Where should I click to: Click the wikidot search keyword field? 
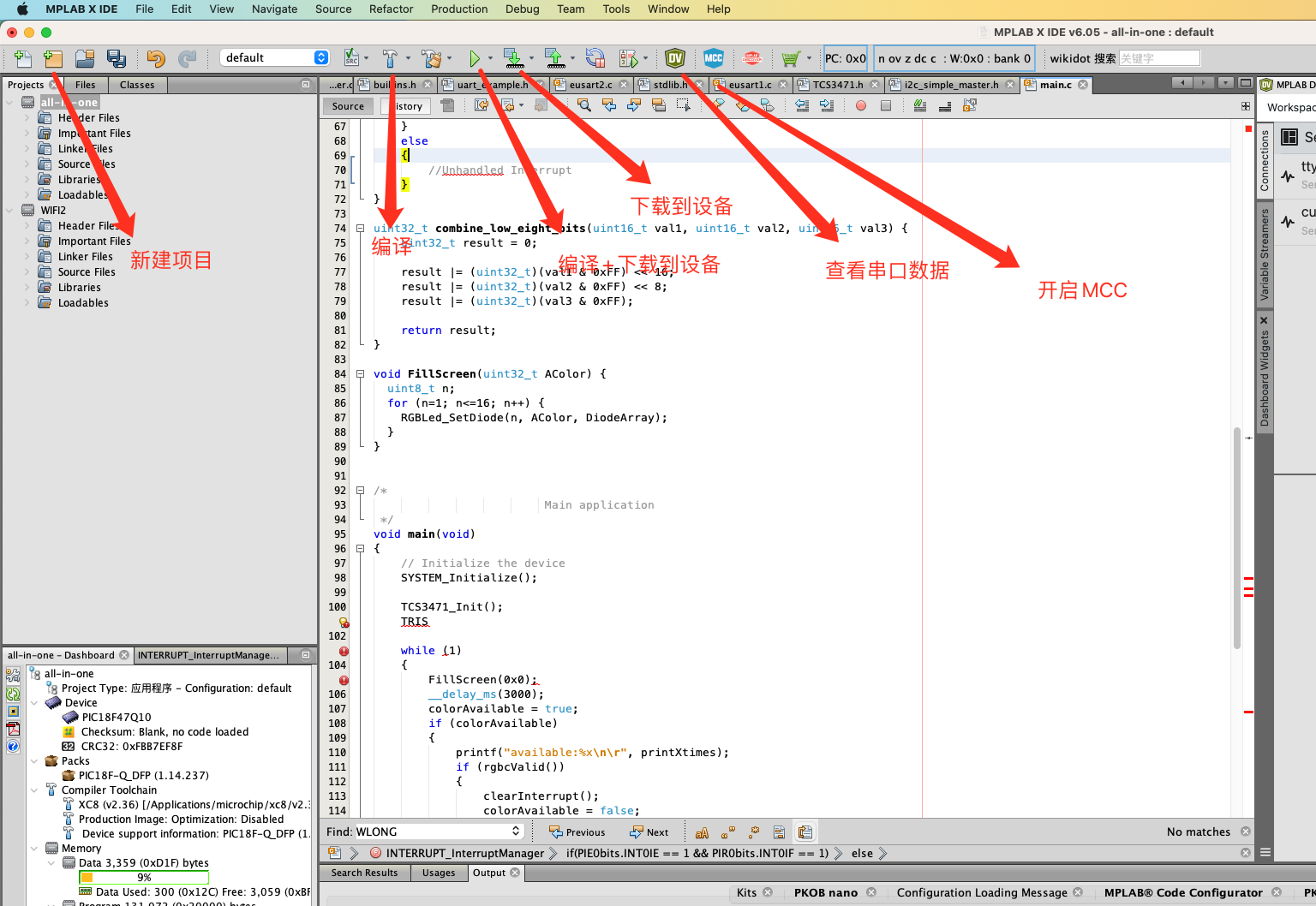coord(1159,58)
